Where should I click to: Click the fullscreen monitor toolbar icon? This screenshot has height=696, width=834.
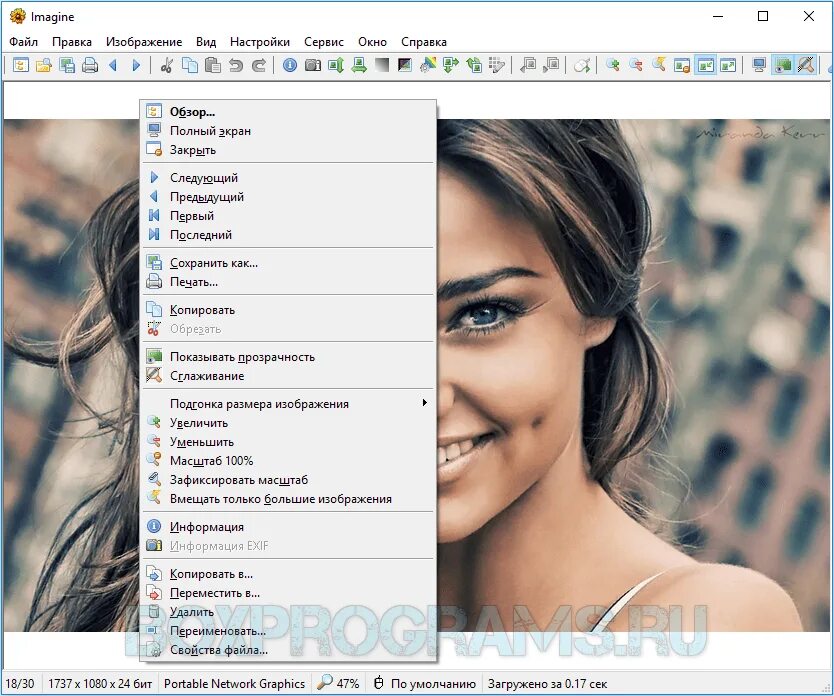coord(759,65)
